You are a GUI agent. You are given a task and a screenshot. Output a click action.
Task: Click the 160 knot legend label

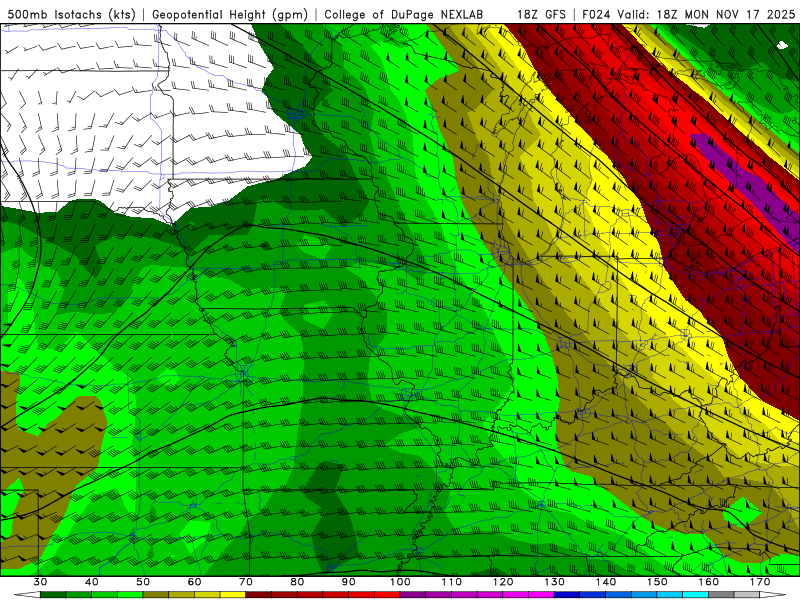point(709,582)
